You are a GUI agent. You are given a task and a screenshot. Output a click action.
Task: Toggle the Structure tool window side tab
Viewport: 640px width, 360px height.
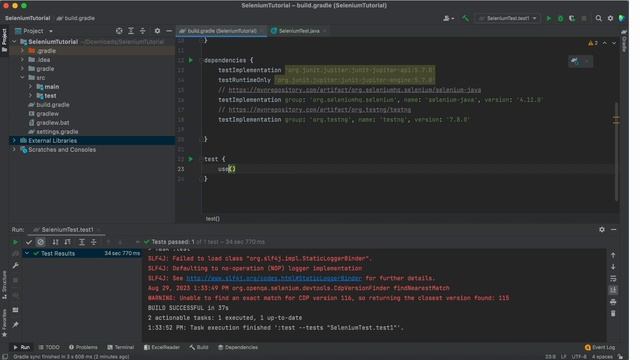point(4,284)
